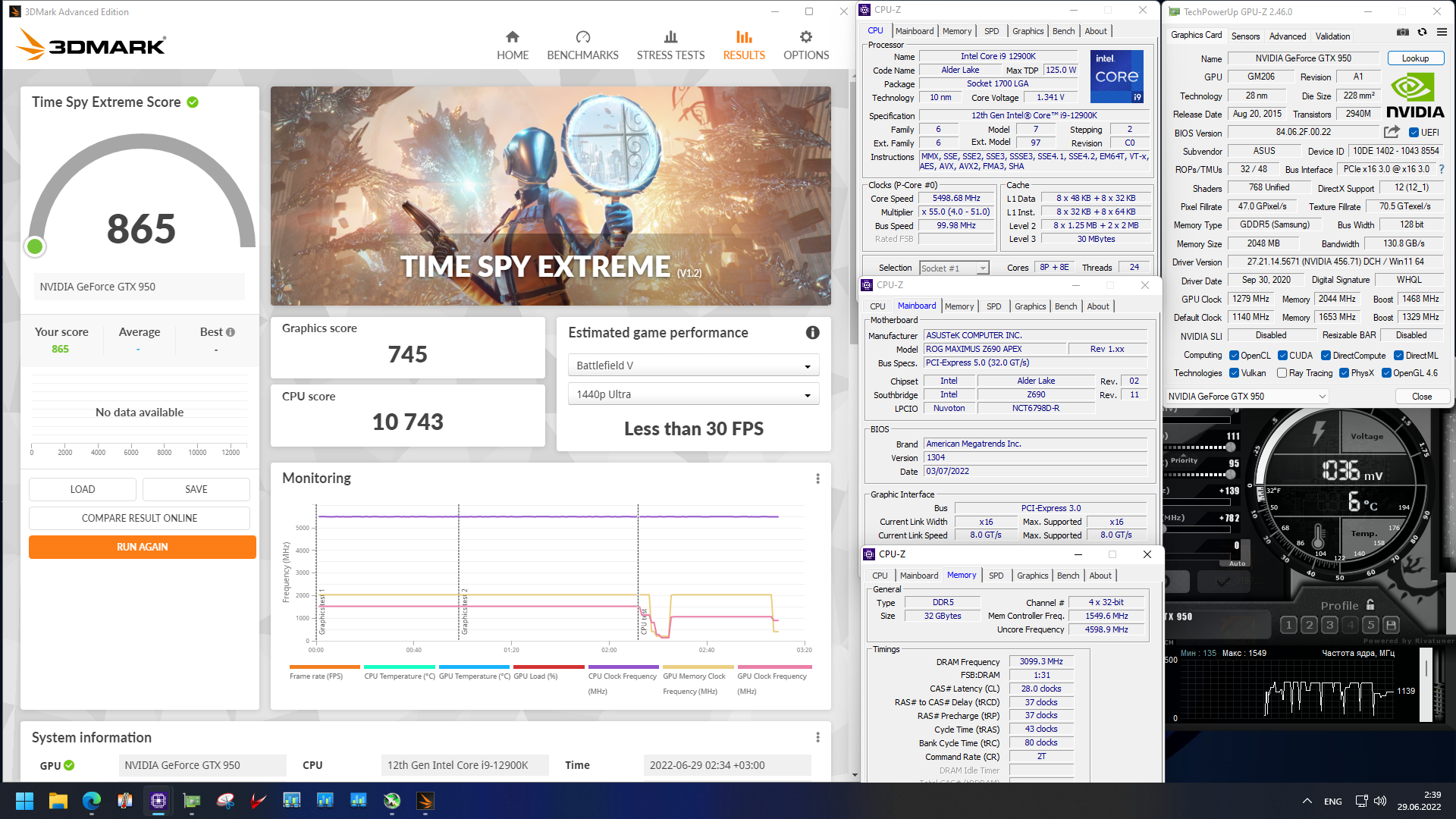
Task: Click LOAD result button
Action: [x=83, y=489]
